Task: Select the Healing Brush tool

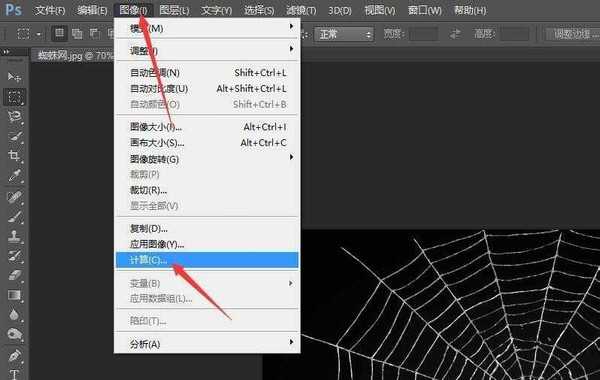Action: point(15,197)
